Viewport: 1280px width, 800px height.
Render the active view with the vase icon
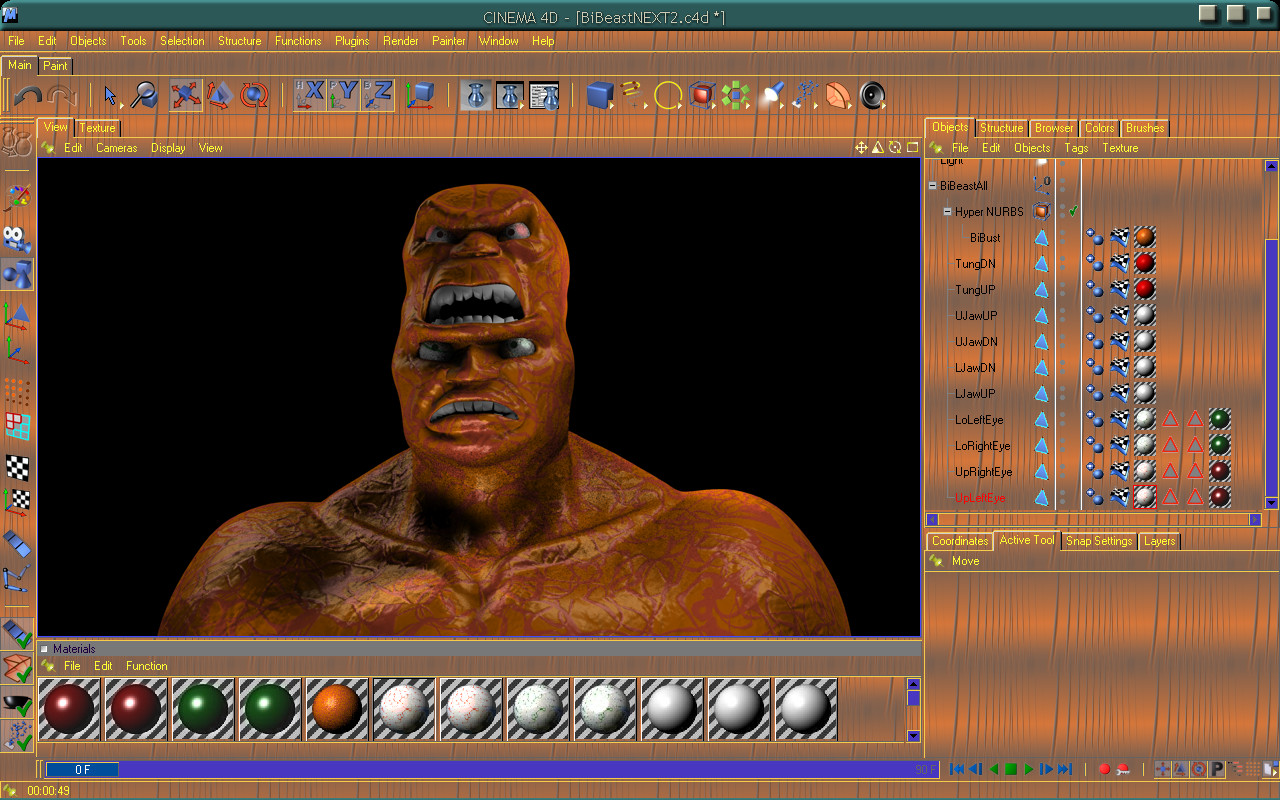476,95
